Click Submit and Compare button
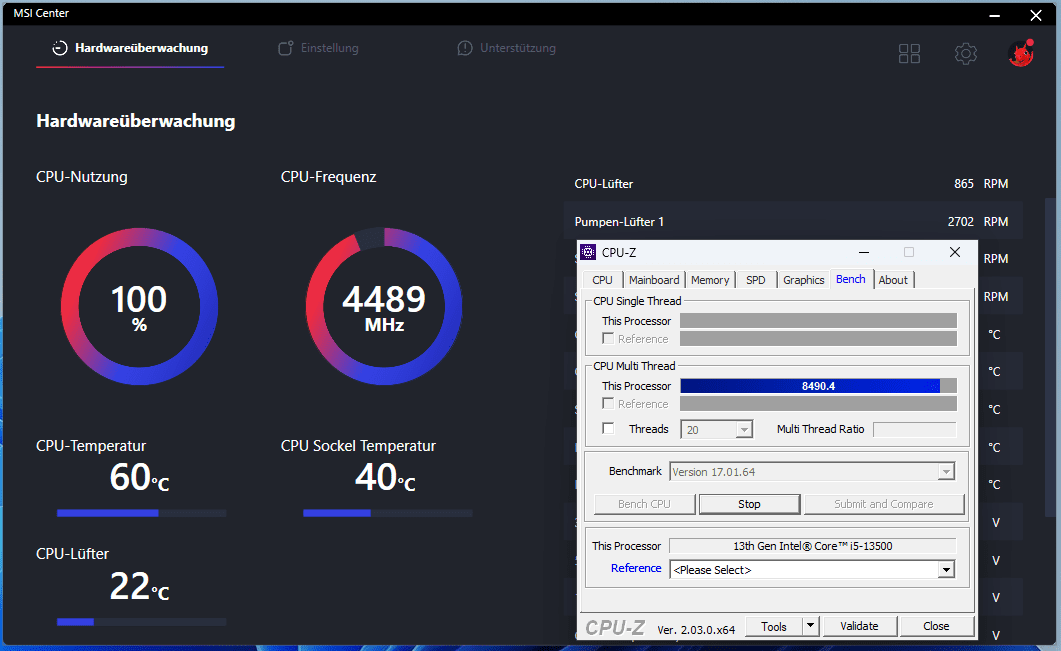This screenshot has height=651, width=1061. pos(883,504)
